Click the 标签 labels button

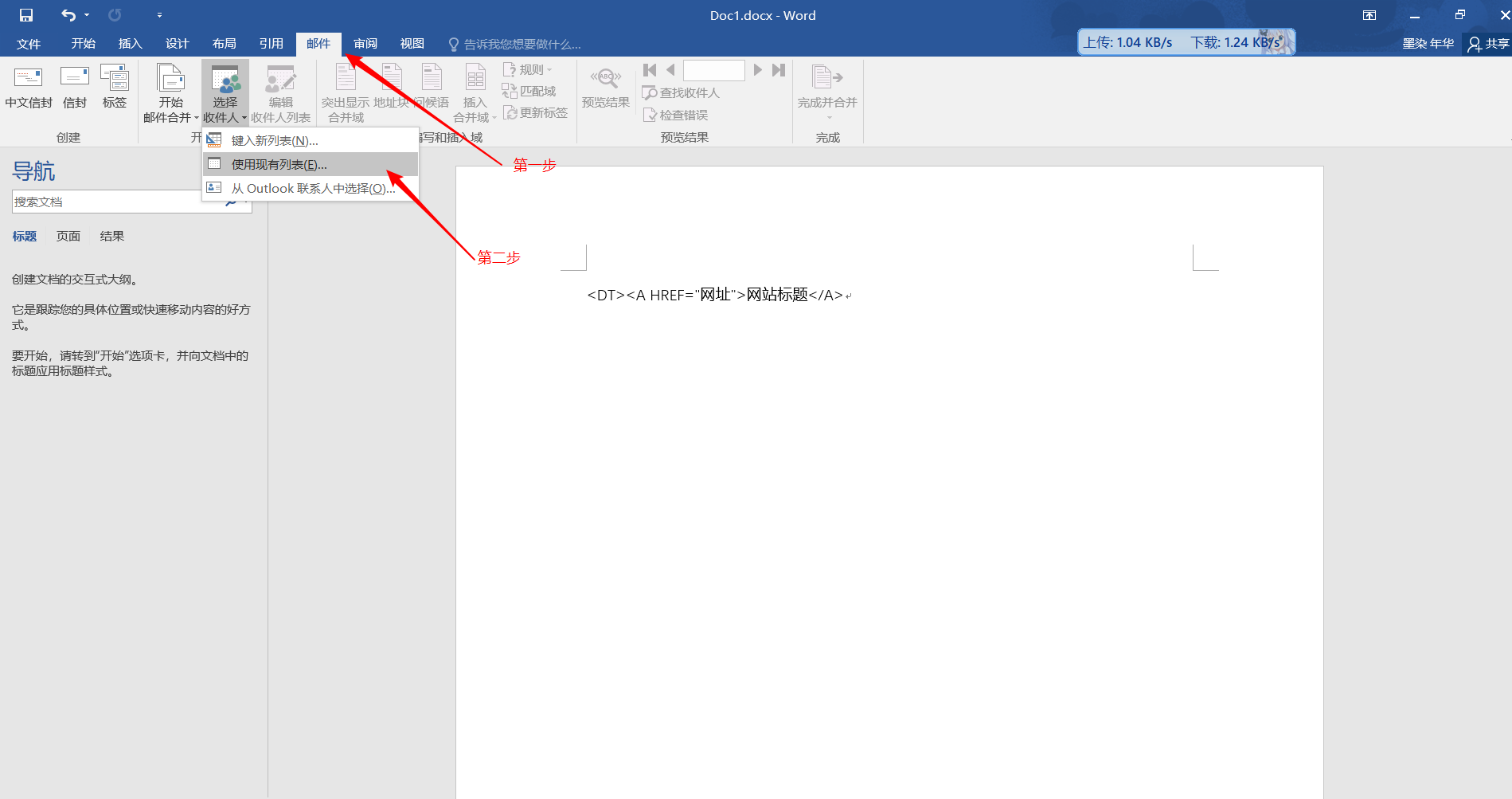[x=115, y=87]
